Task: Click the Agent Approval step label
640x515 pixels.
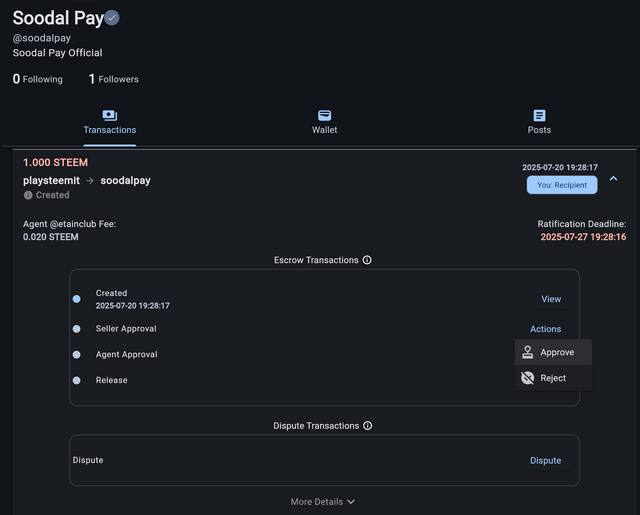Action: (127, 355)
